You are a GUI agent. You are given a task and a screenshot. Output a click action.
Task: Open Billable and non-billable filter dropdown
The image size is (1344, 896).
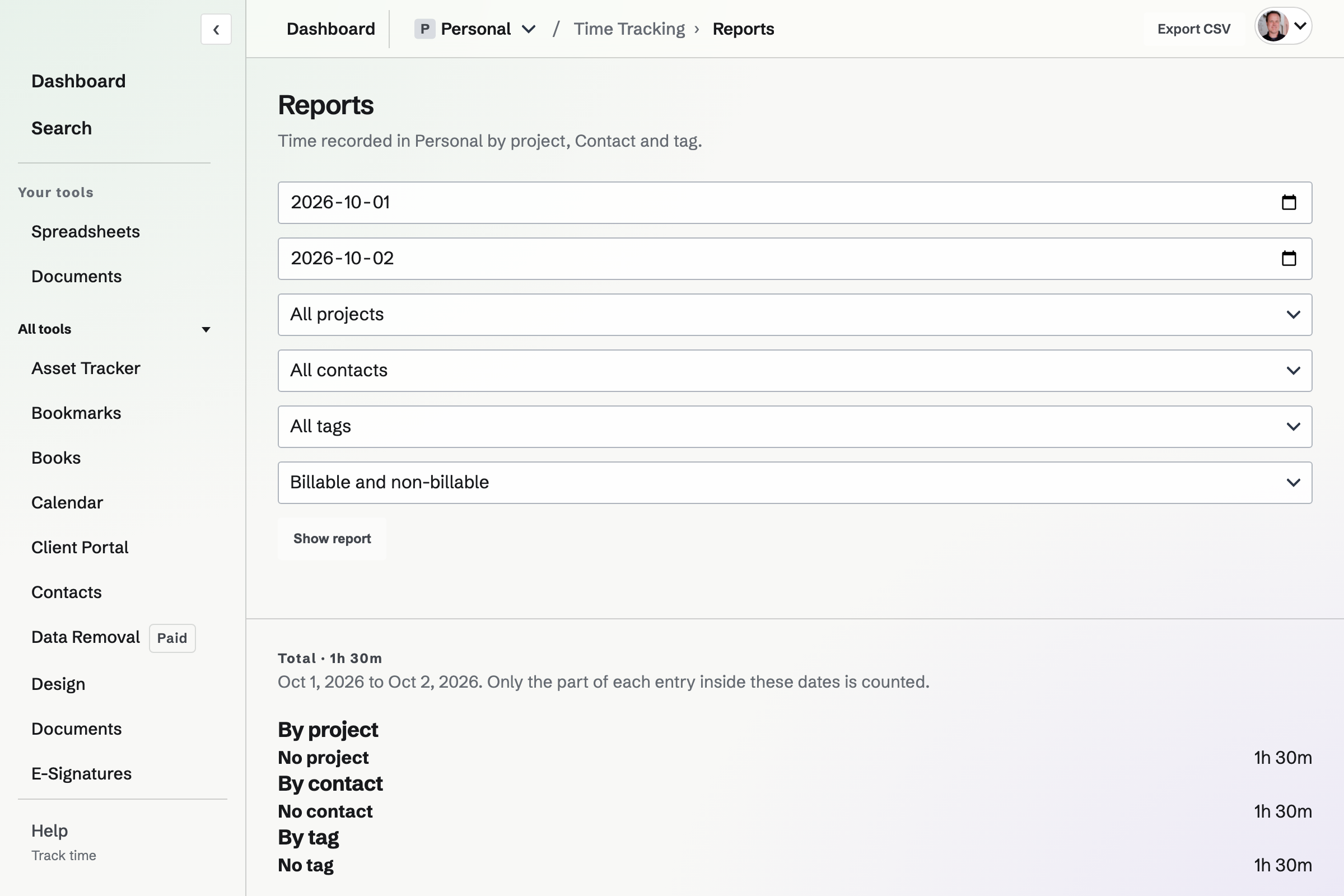(x=795, y=482)
